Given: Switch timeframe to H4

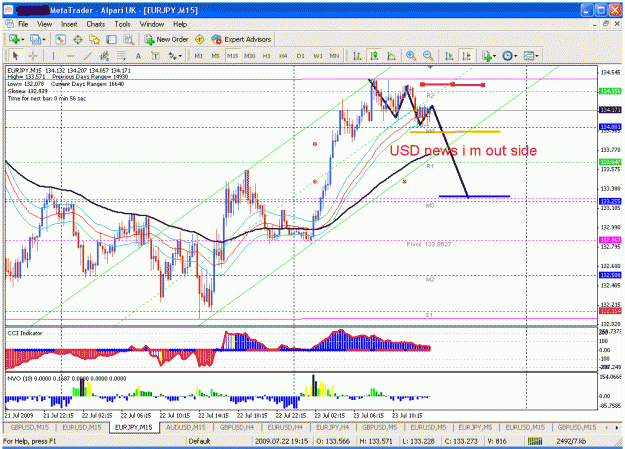Looking at the screenshot, I should click(283, 56).
